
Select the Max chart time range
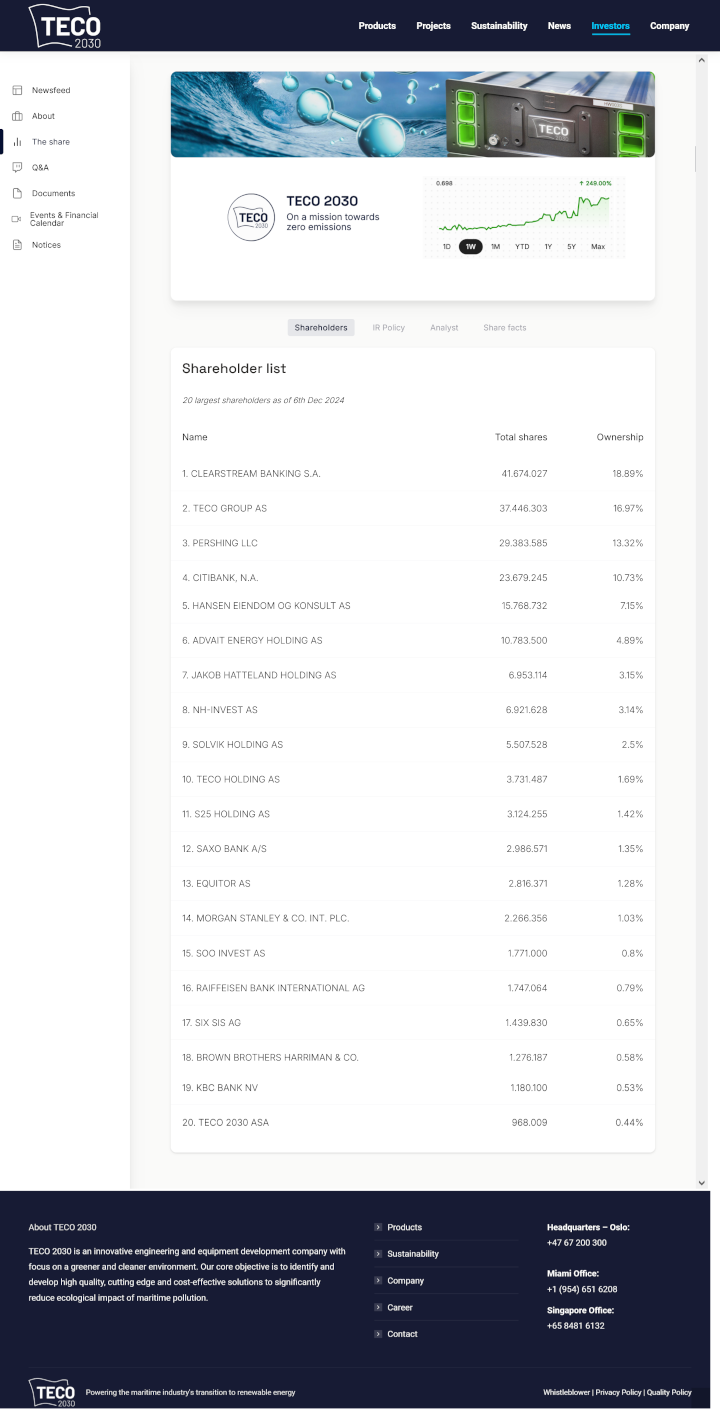pyautogui.click(x=599, y=246)
